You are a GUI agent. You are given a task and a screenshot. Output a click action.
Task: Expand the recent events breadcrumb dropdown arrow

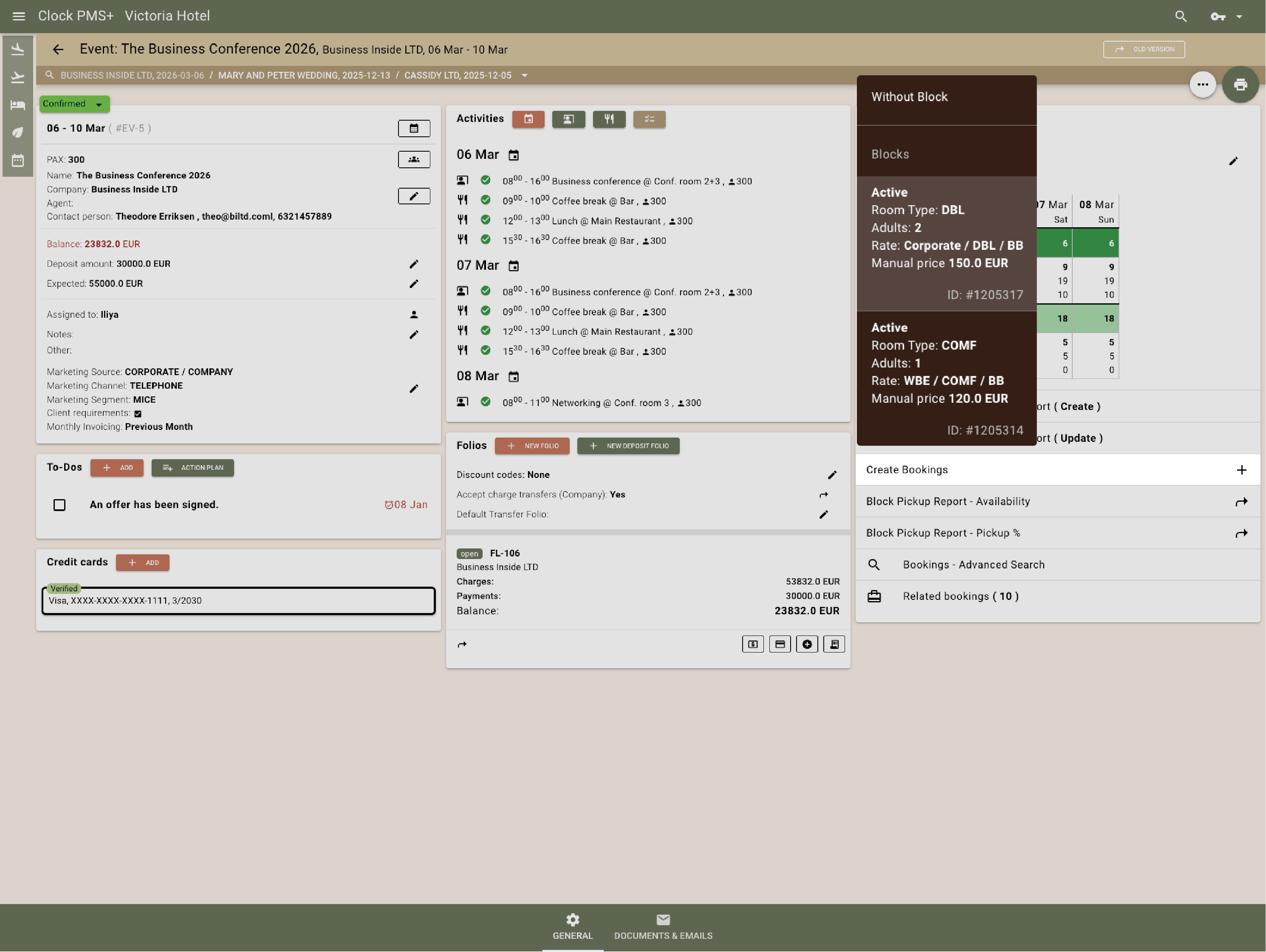point(524,76)
